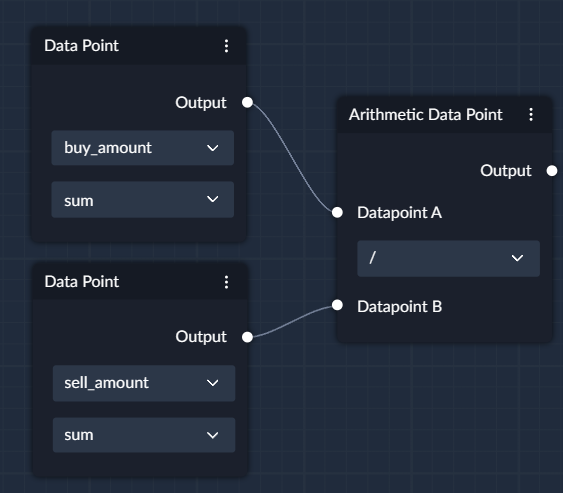Open sum dropdown under buy_amount
The height and width of the screenshot is (493, 563).
tap(143, 200)
